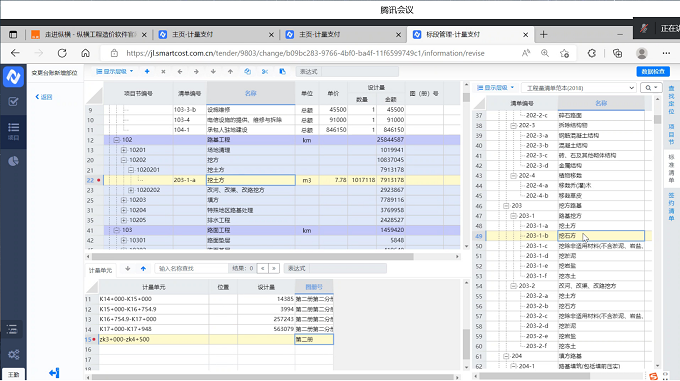Open the 工程量清单范本(2018) combo box
680x381 pixels.
[579, 88]
